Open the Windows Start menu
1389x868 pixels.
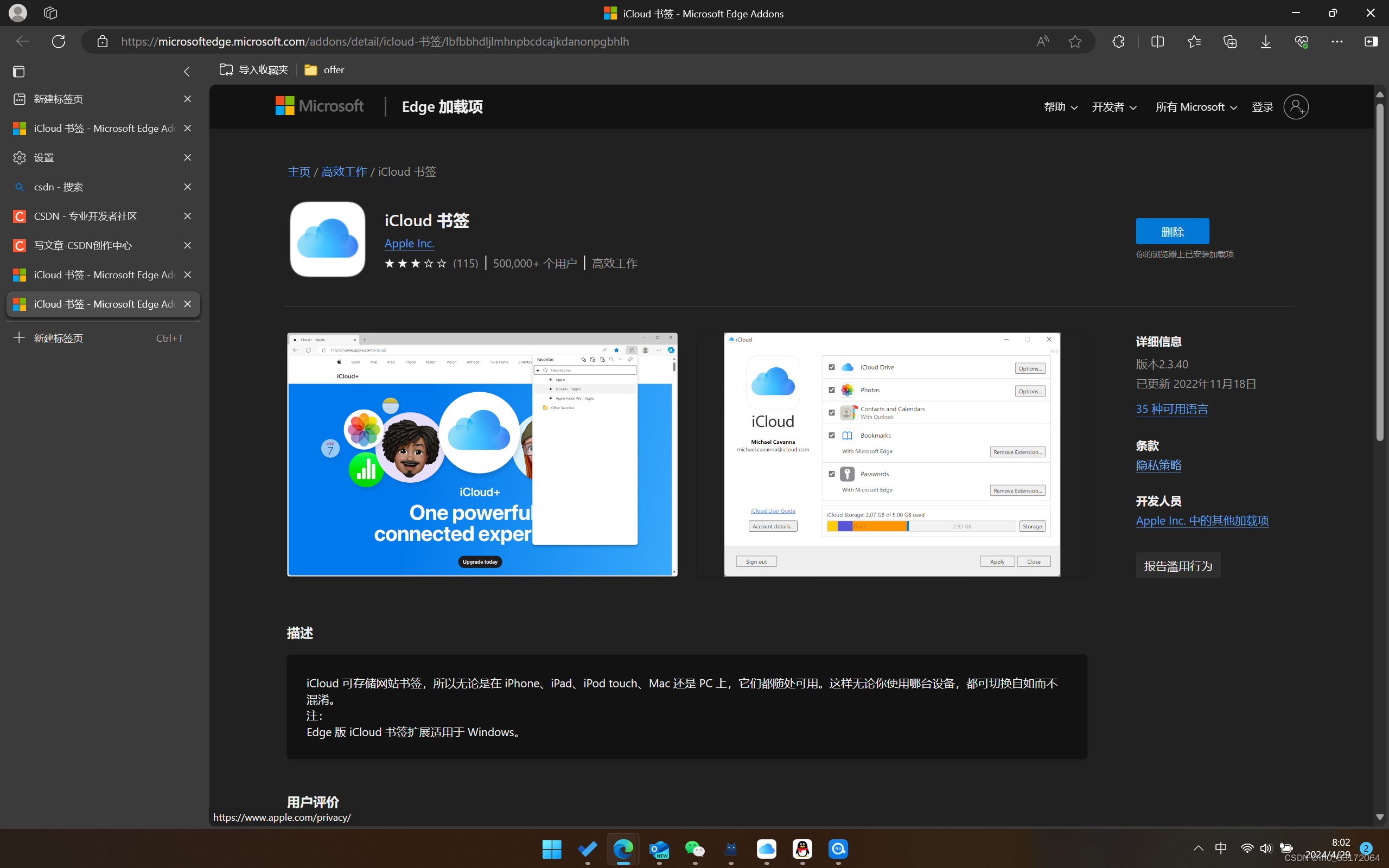point(552,848)
